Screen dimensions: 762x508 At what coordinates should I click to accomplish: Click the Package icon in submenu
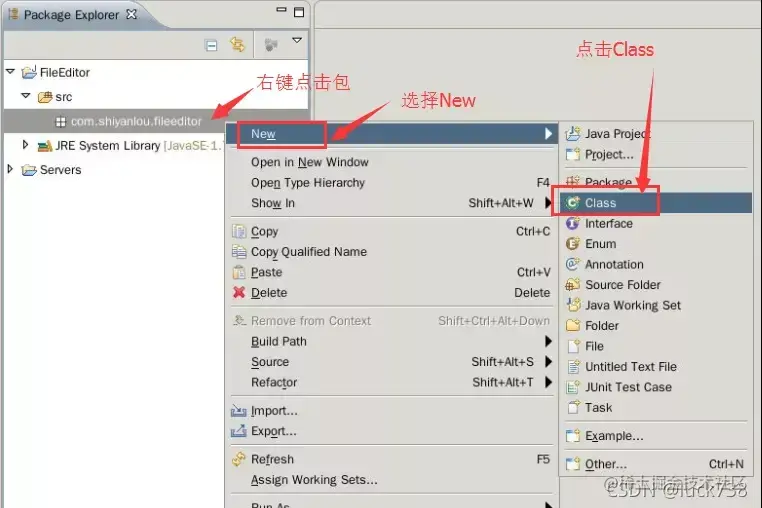[573, 182]
